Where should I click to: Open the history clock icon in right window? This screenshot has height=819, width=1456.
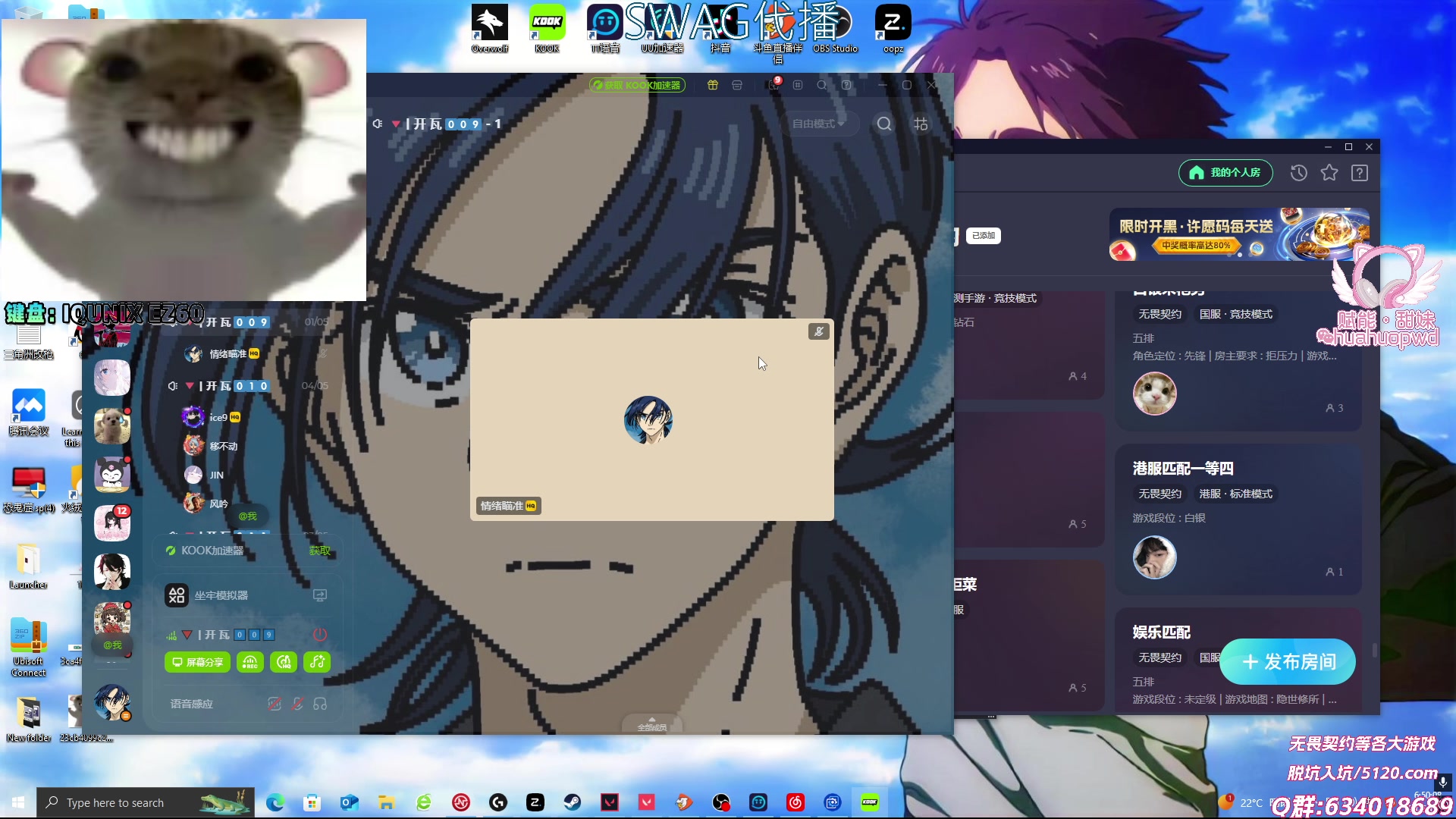(x=1299, y=173)
